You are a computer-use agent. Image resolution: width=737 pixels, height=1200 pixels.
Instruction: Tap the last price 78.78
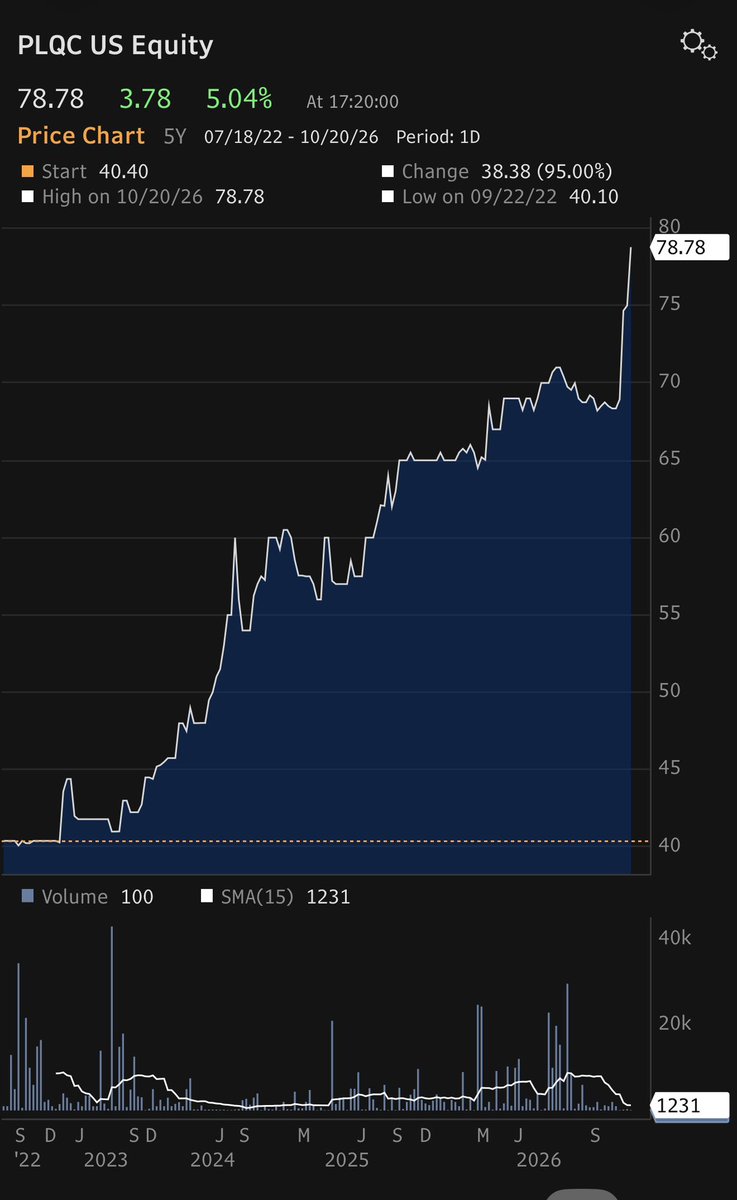(51, 99)
